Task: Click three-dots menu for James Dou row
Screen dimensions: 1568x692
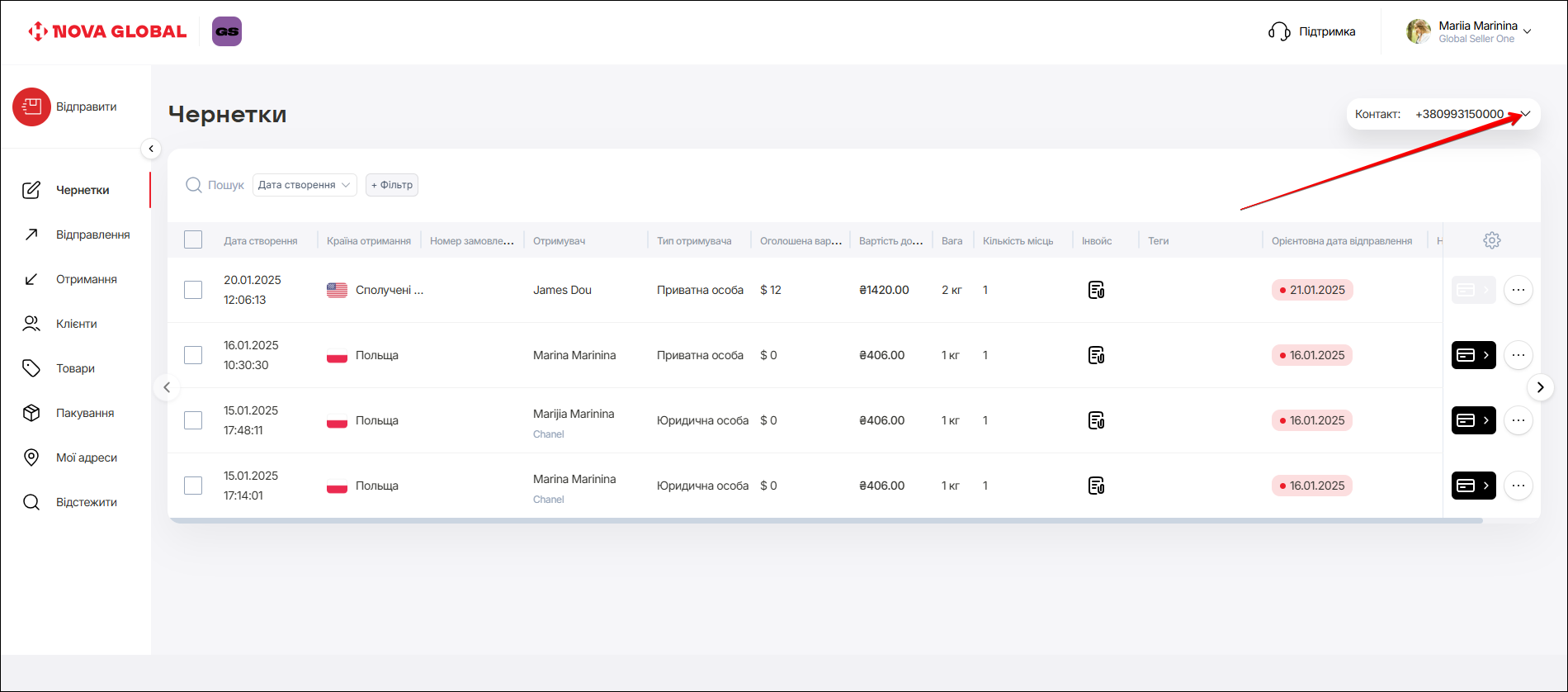Action: [x=1518, y=290]
